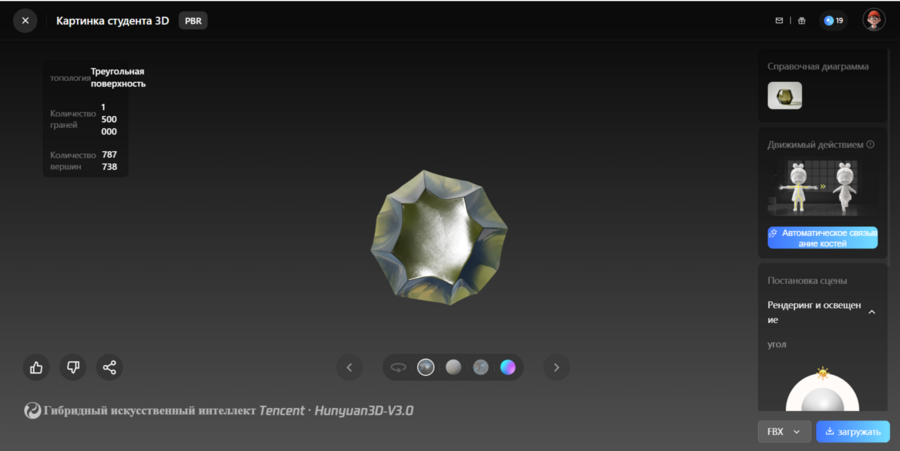Toggle model auto-rotation
900x451 pixels.
pyautogui.click(x=398, y=367)
